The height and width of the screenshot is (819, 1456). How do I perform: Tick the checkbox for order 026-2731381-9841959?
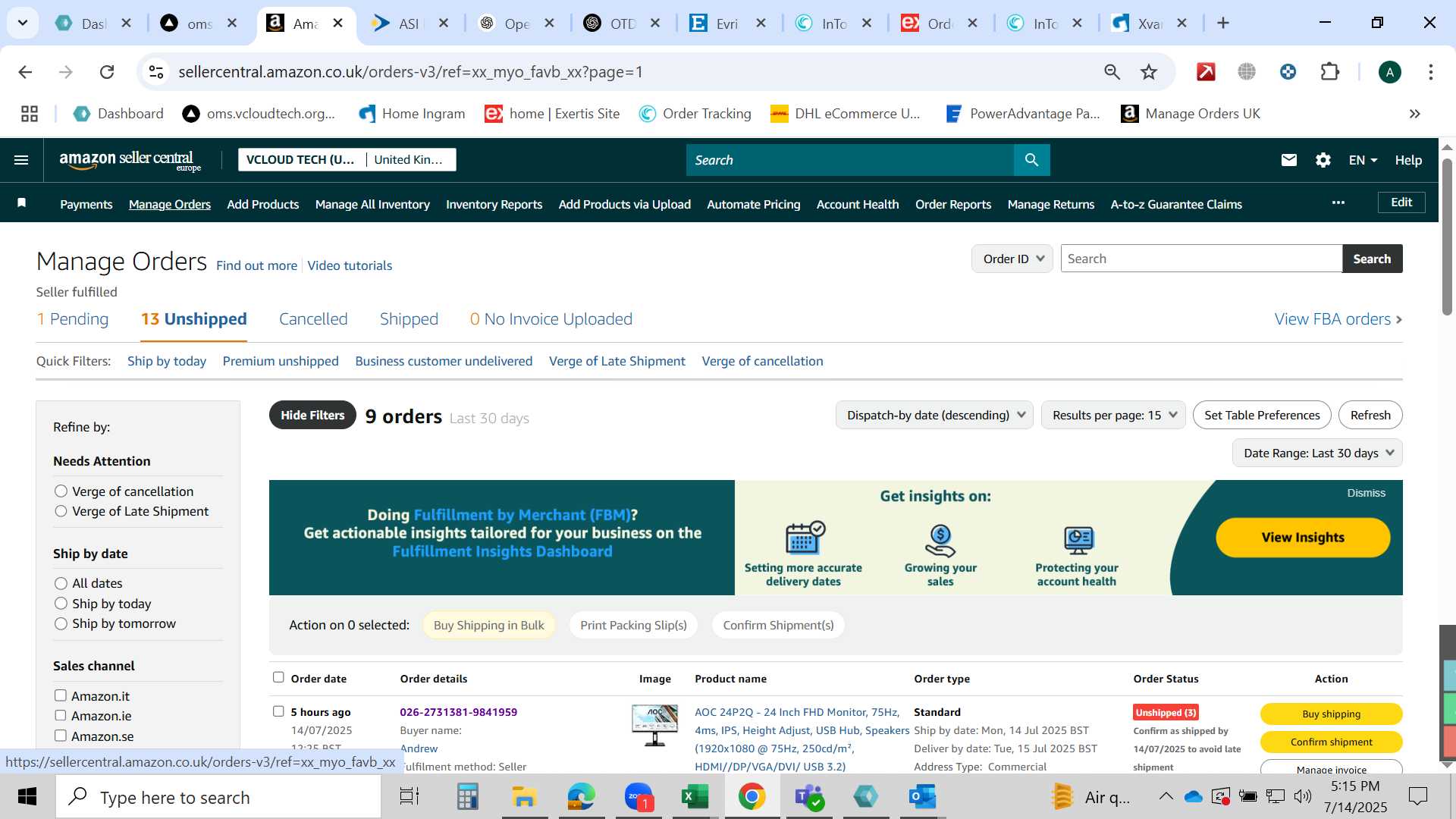[278, 711]
